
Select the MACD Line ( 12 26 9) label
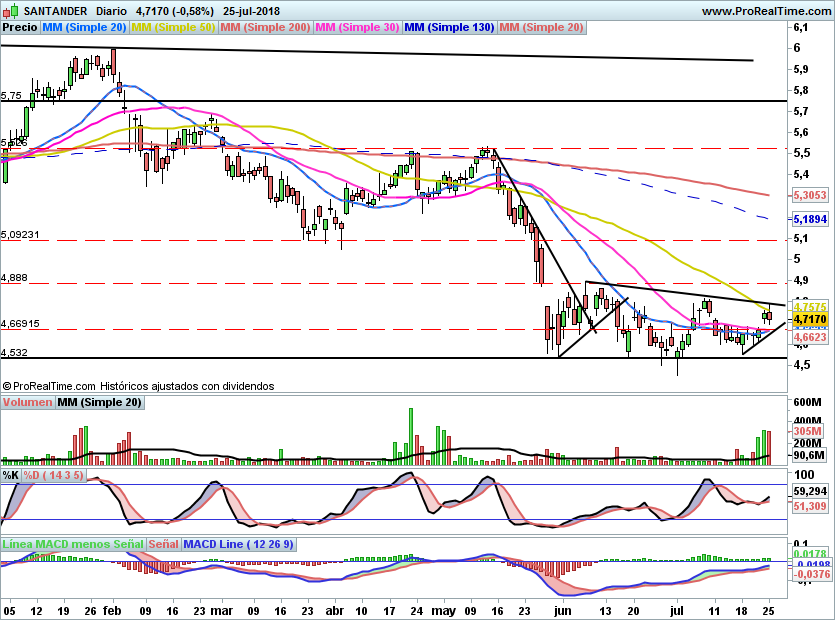238,544
